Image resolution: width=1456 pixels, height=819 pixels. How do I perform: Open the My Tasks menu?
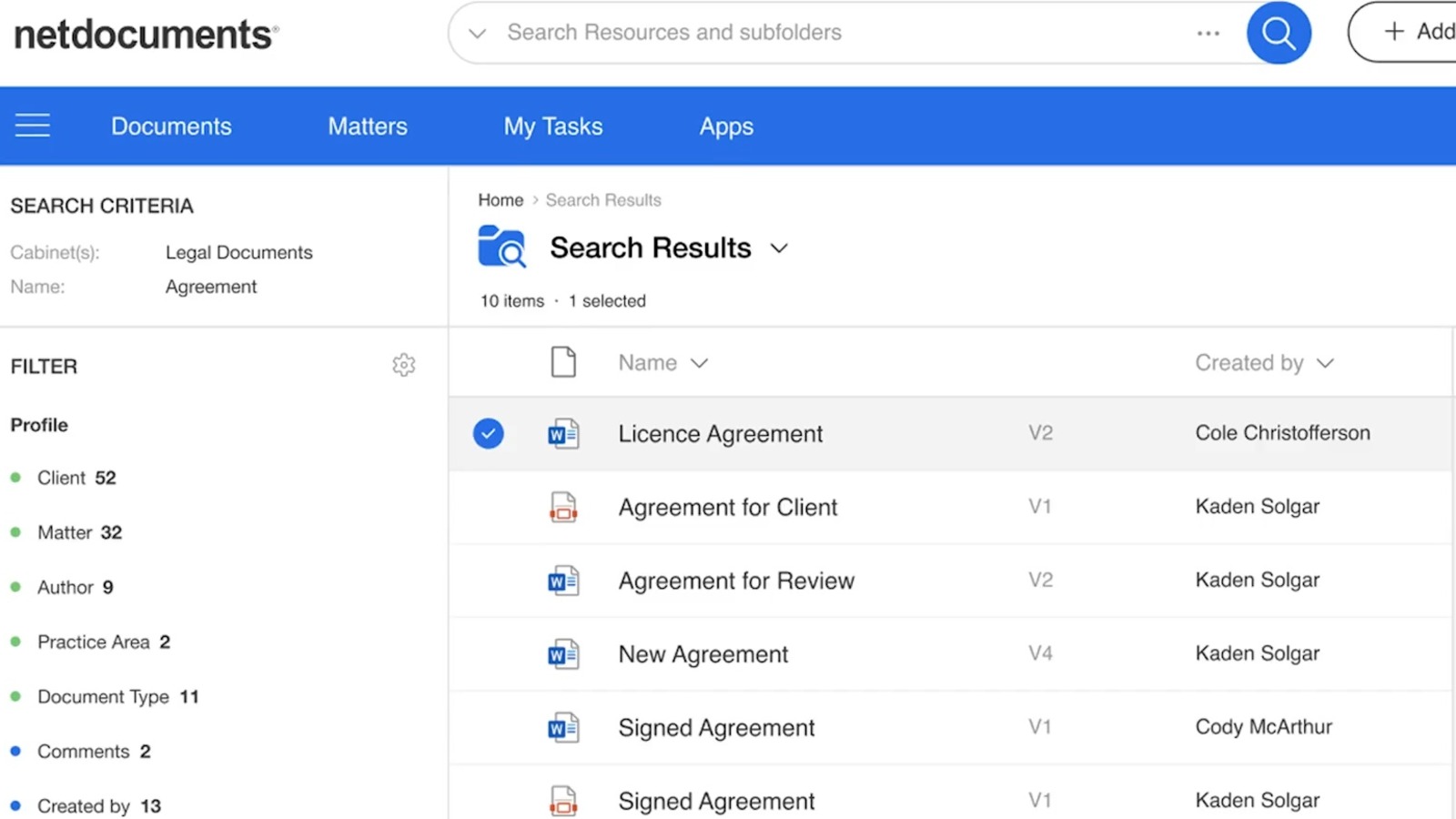[x=552, y=126]
